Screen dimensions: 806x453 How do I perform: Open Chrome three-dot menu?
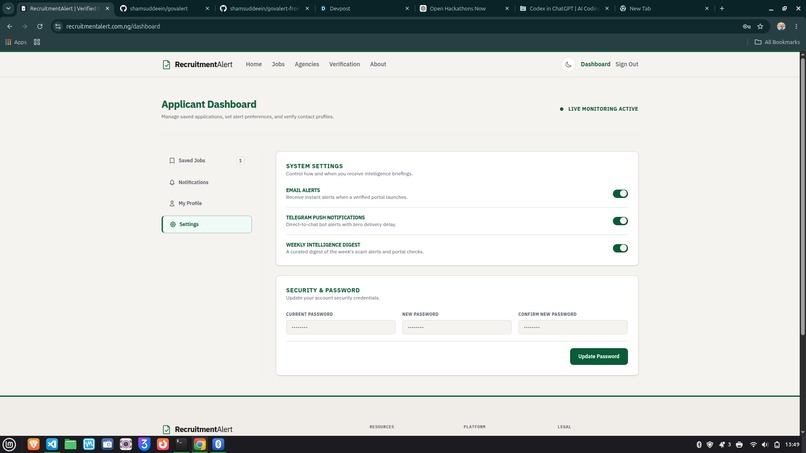796,26
